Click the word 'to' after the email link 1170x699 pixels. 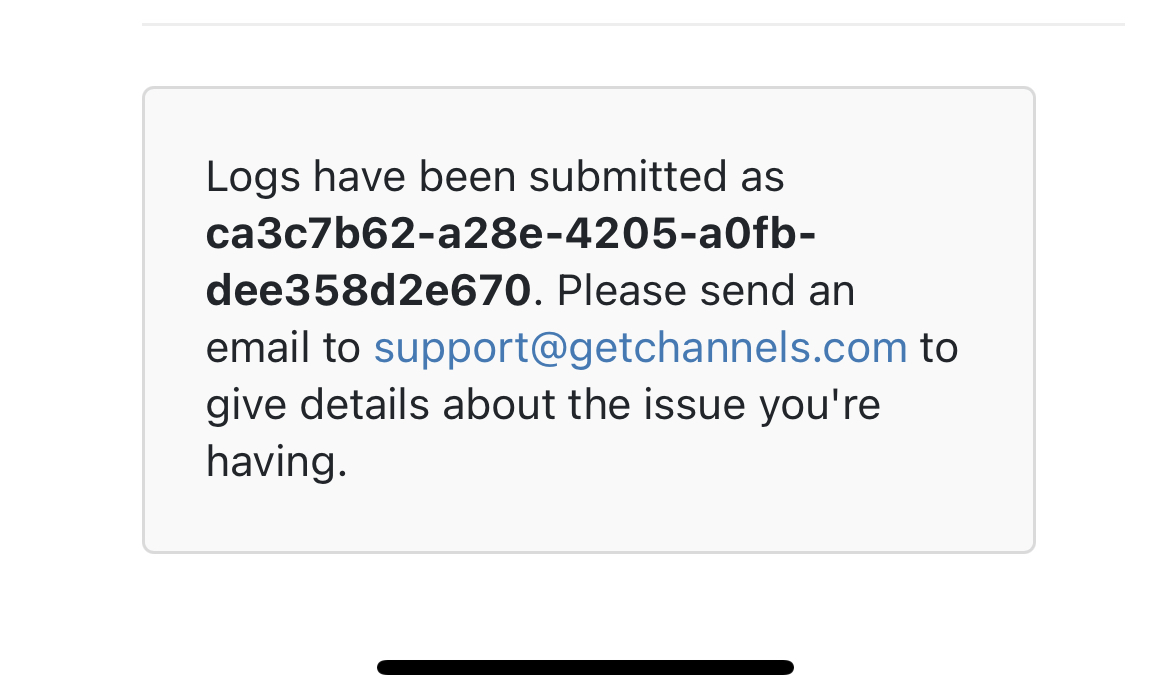point(939,348)
